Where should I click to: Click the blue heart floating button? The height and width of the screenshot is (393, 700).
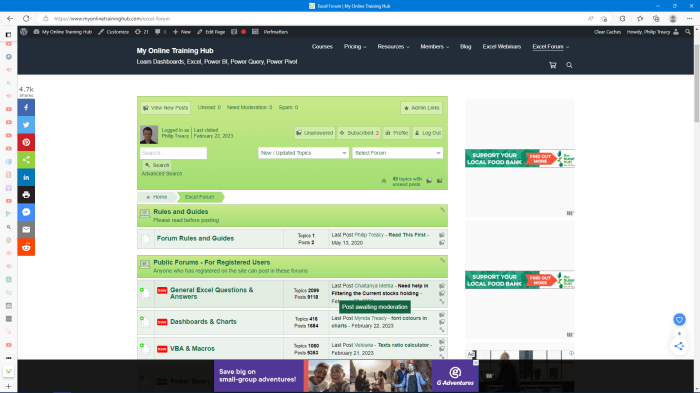point(679,320)
